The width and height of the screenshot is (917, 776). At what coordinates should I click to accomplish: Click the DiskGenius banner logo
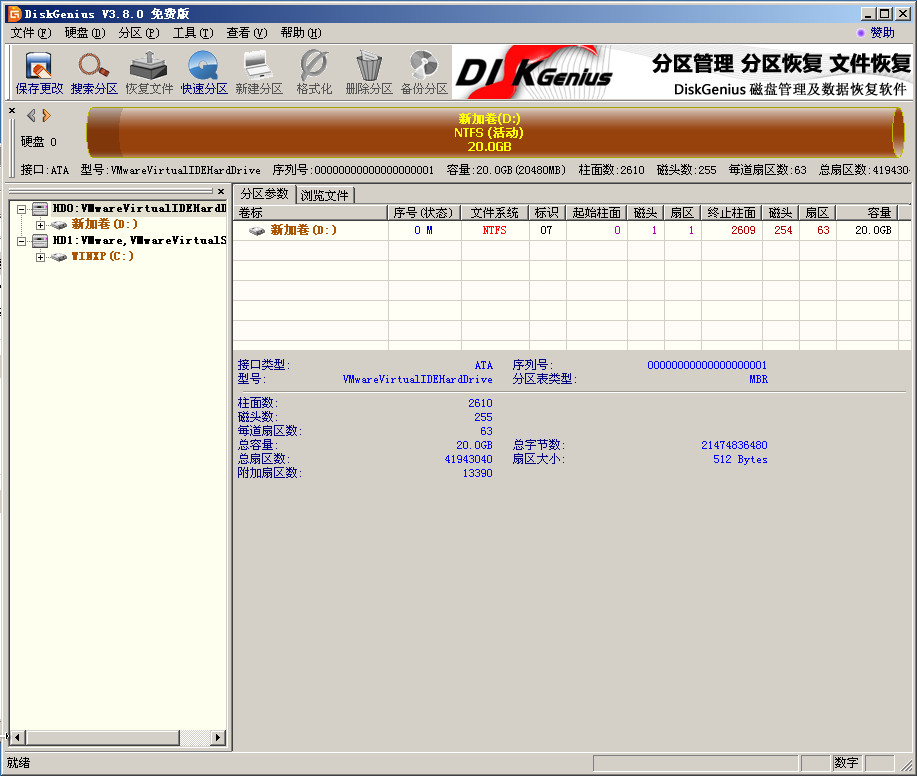[x=533, y=73]
